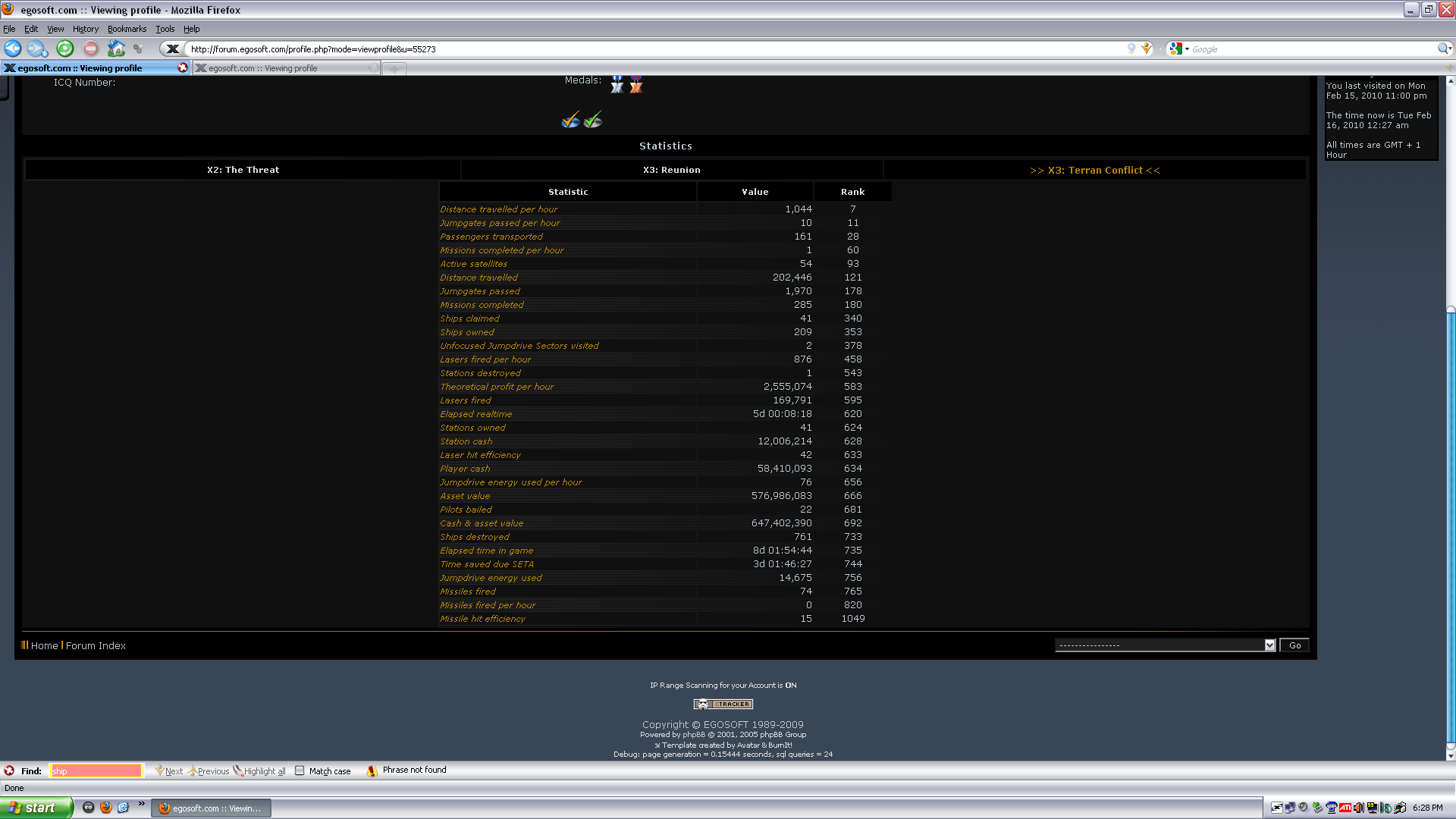The image size is (1456, 819).
Task: Click the orange checkmark badge icon
Action: [571, 120]
